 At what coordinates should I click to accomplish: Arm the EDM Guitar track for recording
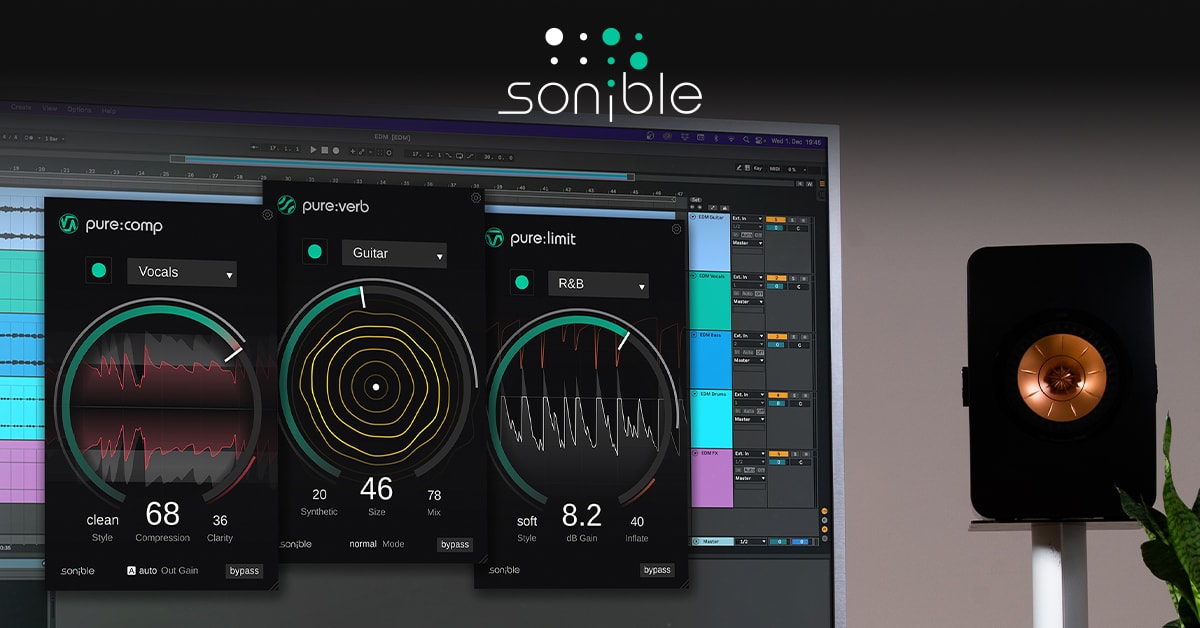pos(804,219)
